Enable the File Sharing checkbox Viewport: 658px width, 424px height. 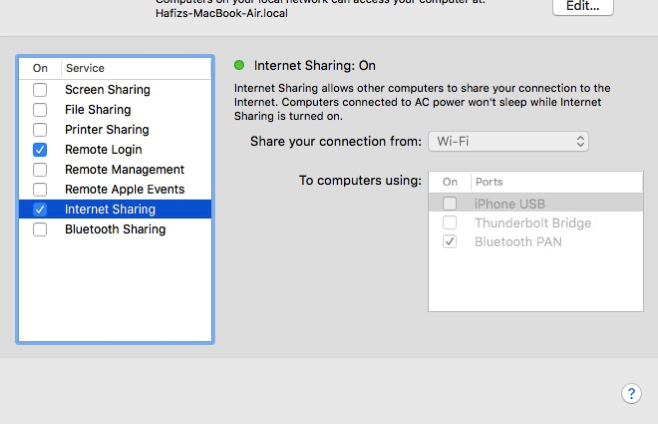point(40,110)
